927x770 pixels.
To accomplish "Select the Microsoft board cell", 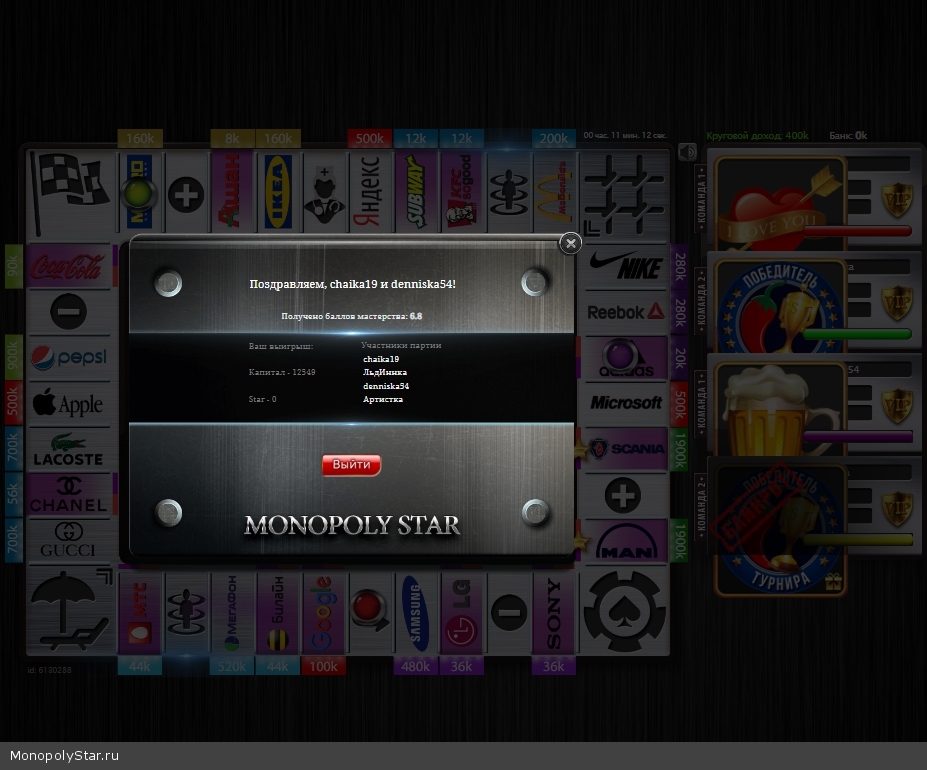I will tap(626, 403).
